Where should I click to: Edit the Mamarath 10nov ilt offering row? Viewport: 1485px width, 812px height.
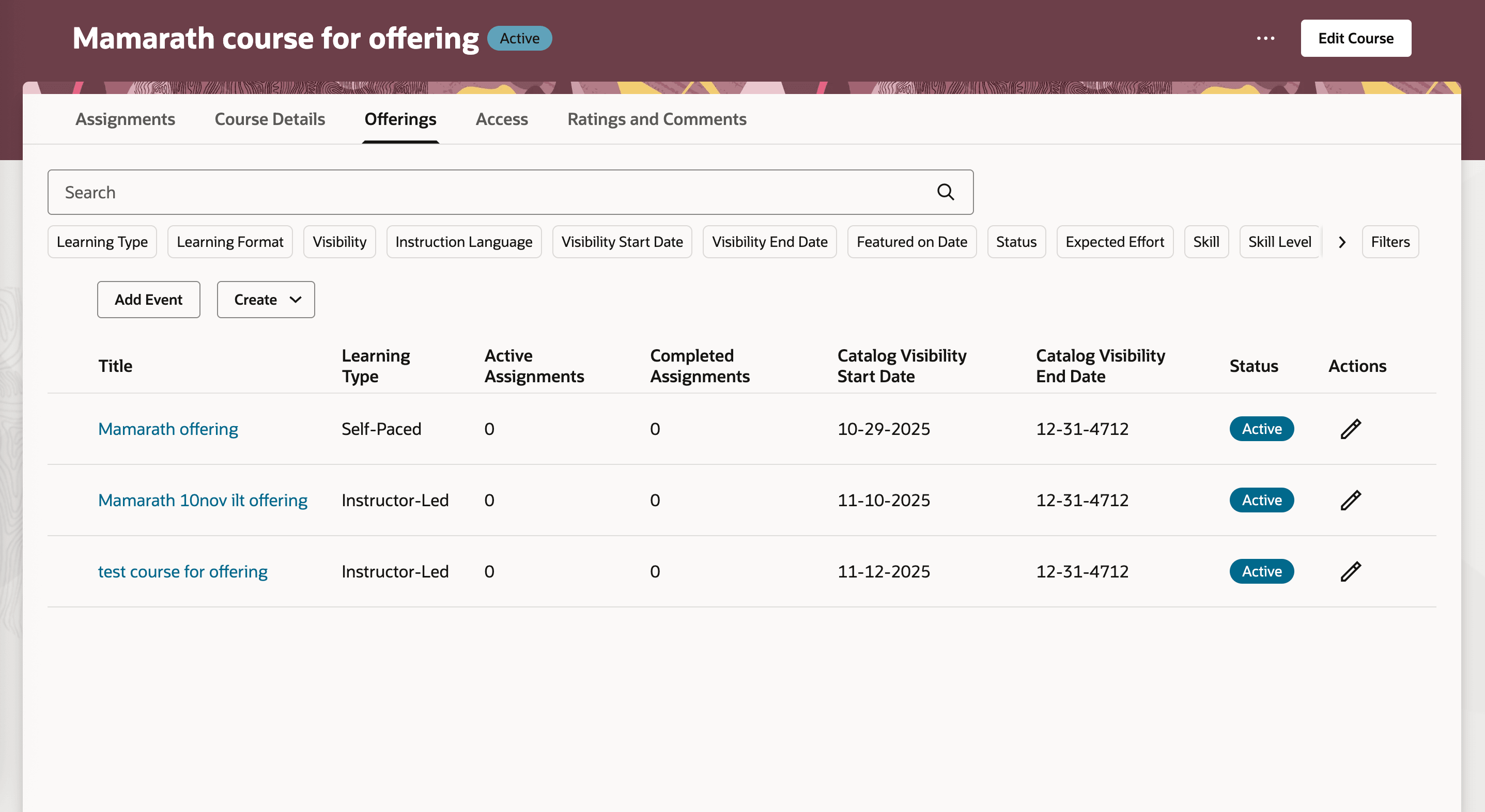(x=1351, y=500)
